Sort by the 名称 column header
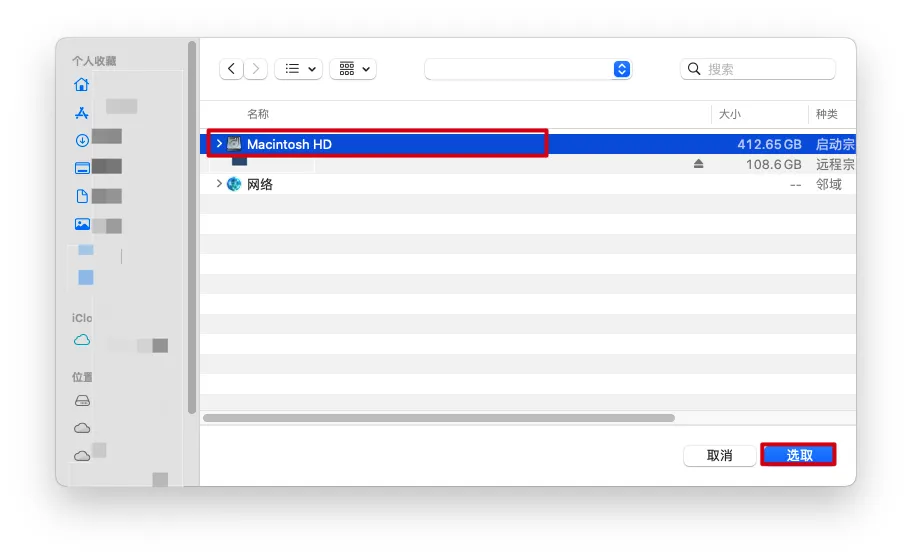Image resolution: width=912 pixels, height=560 pixels. 258,114
